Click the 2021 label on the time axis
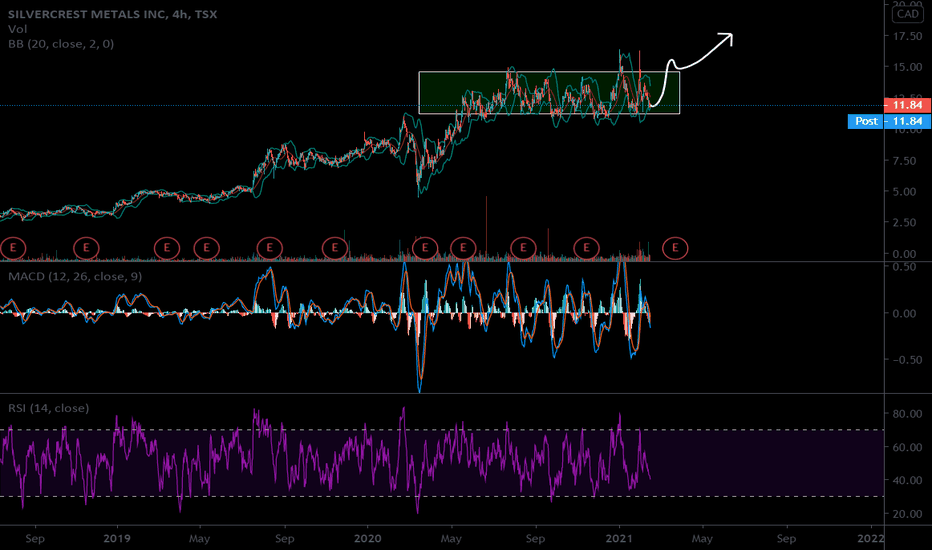 (619, 539)
